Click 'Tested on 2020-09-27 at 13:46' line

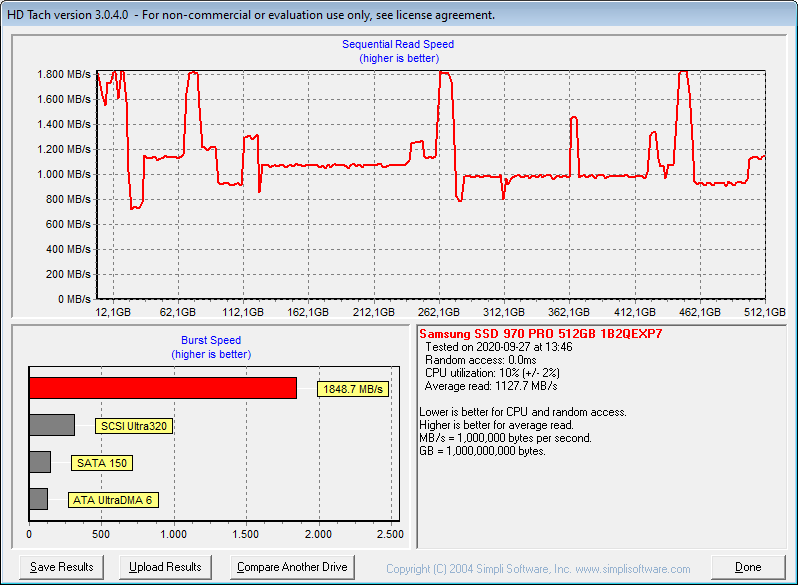[499, 347]
